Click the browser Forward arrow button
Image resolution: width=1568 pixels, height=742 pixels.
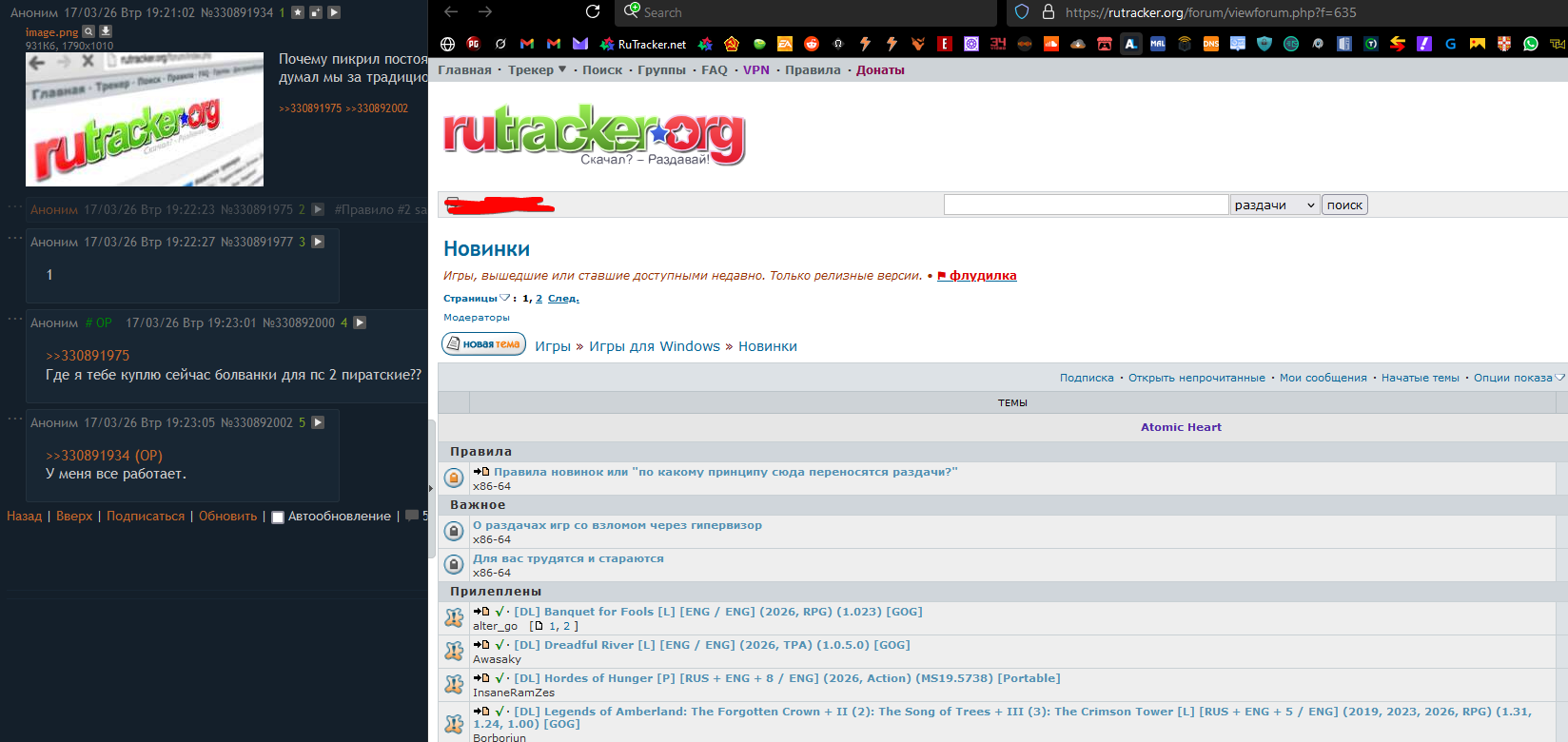click(485, 11)
